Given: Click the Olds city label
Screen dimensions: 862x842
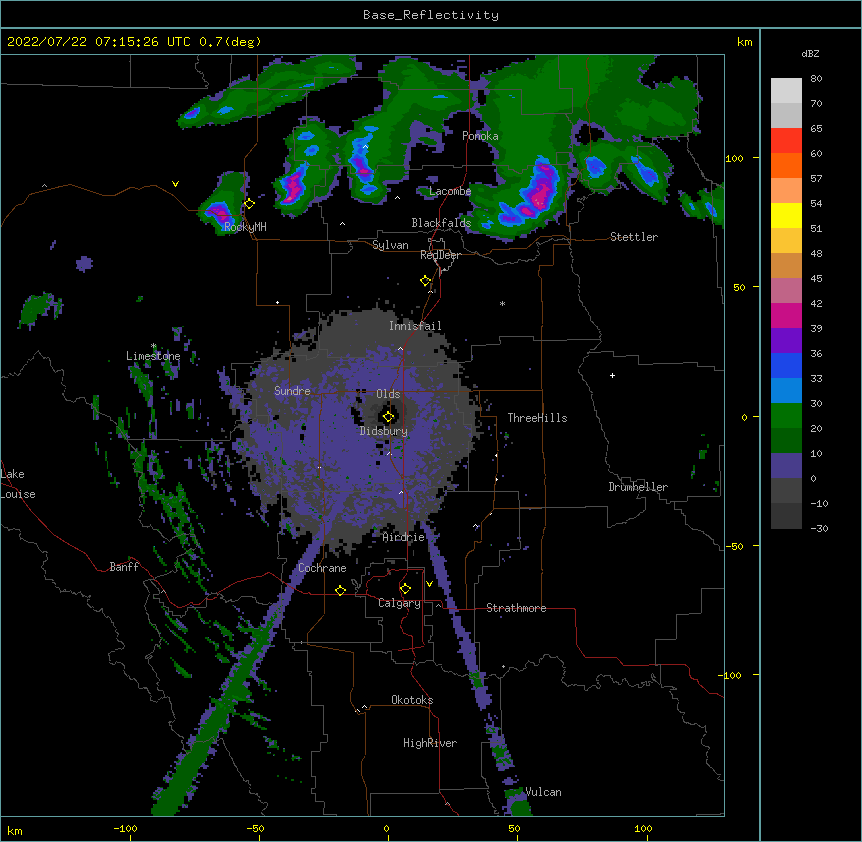Looking at the screenshot, I should coord(388,394).
